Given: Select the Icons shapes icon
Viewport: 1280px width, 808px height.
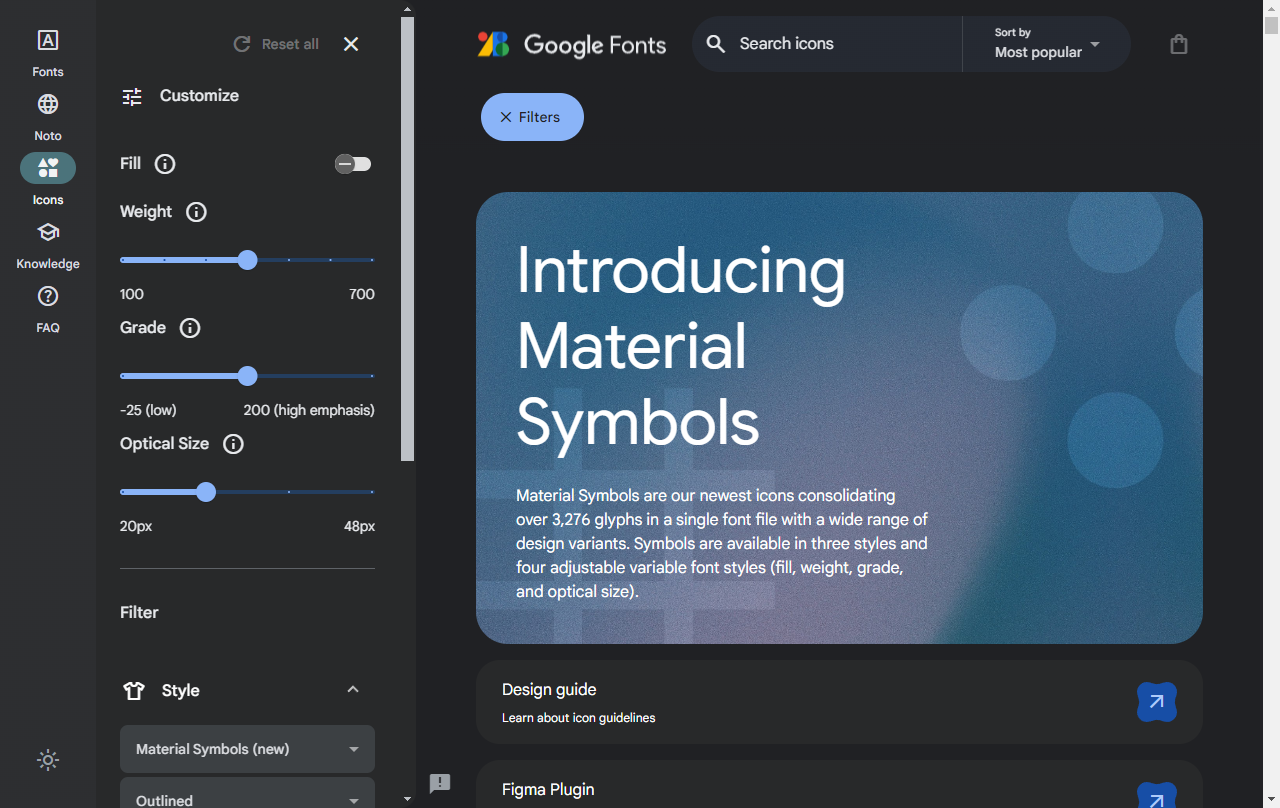Looking at the screenshot, I should [48, 168].
